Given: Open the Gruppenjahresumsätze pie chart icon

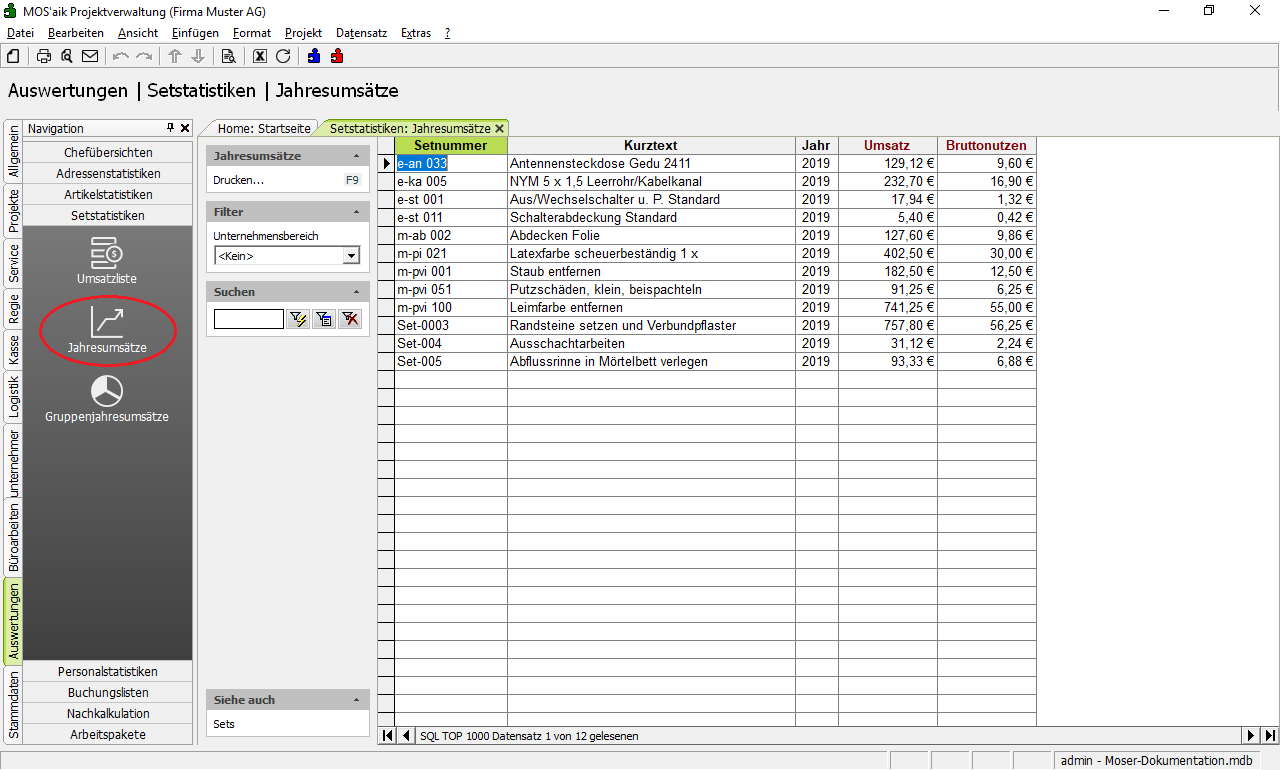Looking at the screenshot, I should coord(106,398).
